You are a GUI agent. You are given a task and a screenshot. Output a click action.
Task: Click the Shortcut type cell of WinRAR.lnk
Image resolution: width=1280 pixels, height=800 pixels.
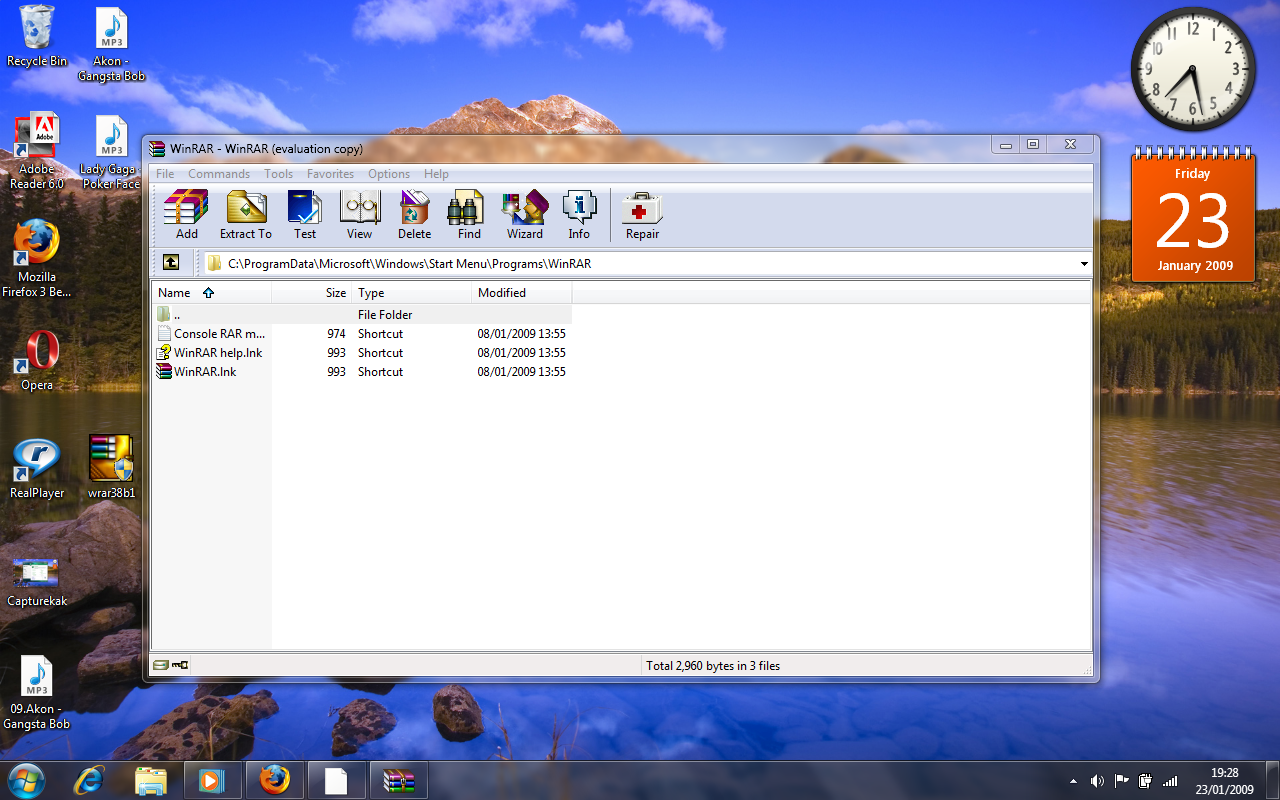pyautogui.click(x=380, y=372)
